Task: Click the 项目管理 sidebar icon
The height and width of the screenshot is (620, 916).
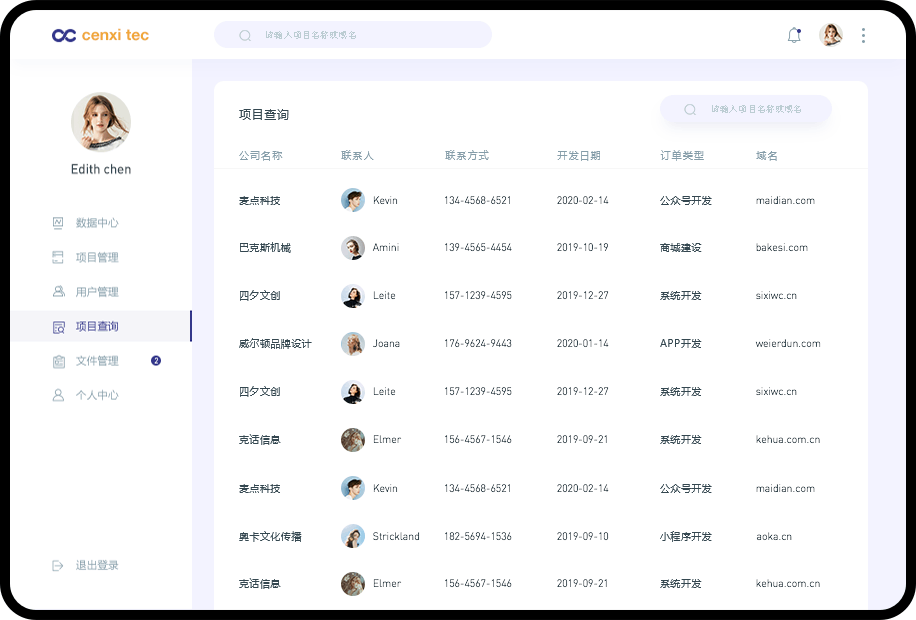Action: 58,257
